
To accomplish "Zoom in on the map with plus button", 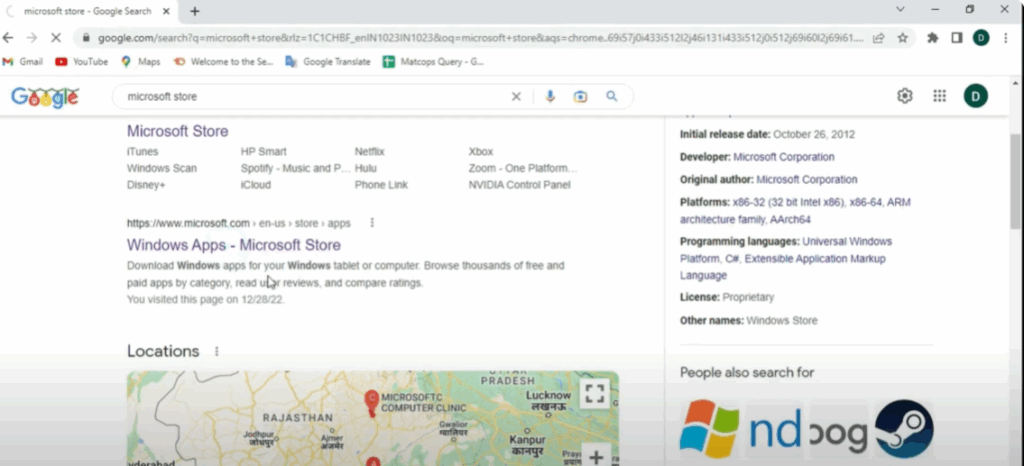I will click(x=595, y=456).
